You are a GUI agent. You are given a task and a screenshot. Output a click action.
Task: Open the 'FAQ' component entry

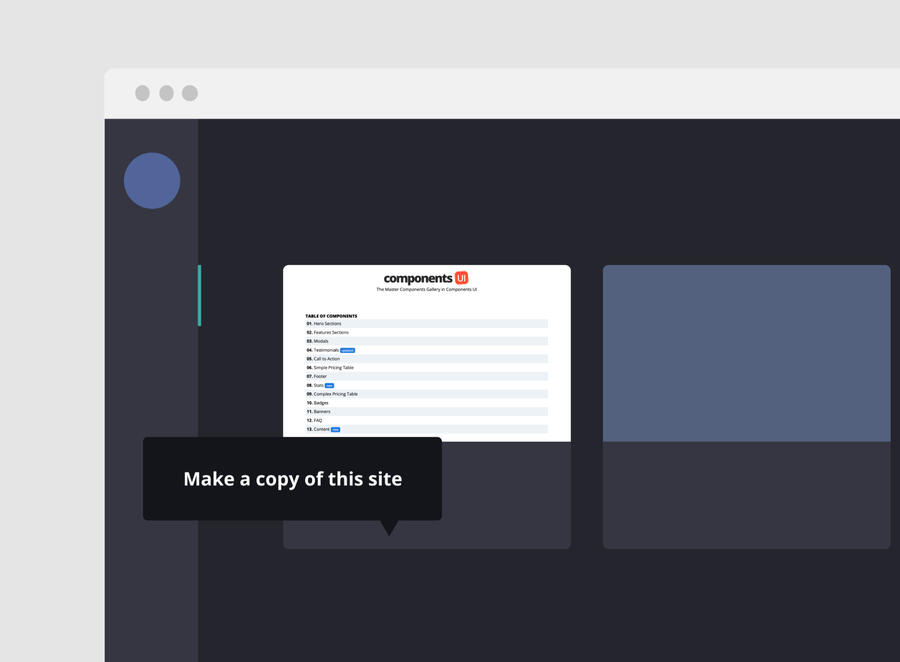[318, 421]
